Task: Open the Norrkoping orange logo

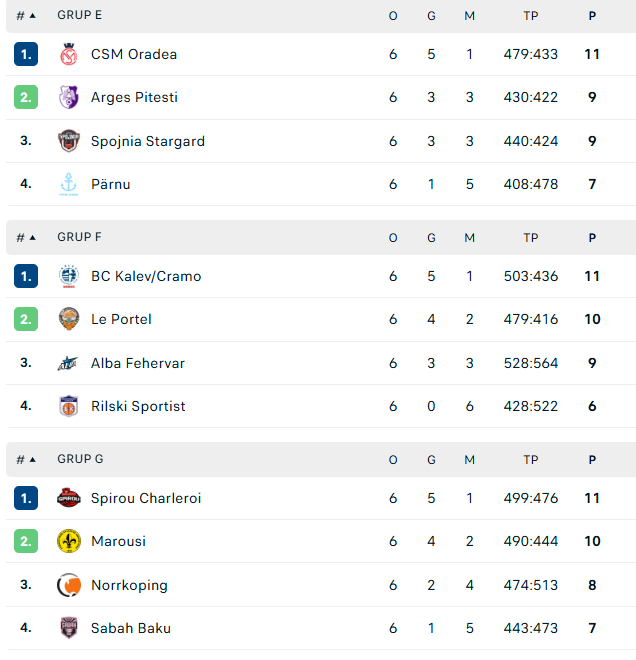Action: [69, 585]
